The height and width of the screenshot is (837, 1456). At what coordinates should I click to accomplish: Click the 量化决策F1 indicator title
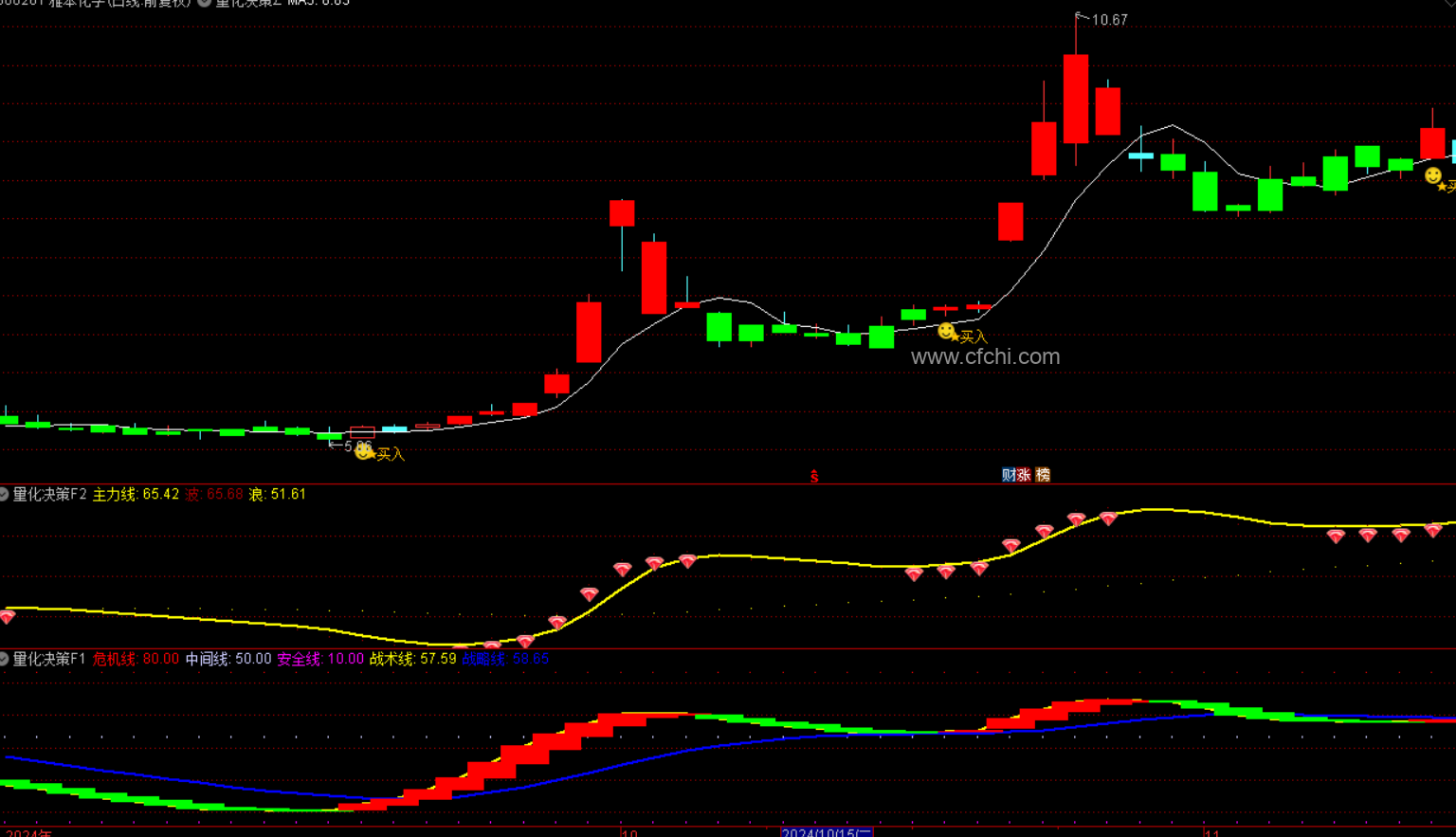click(49, 659)
